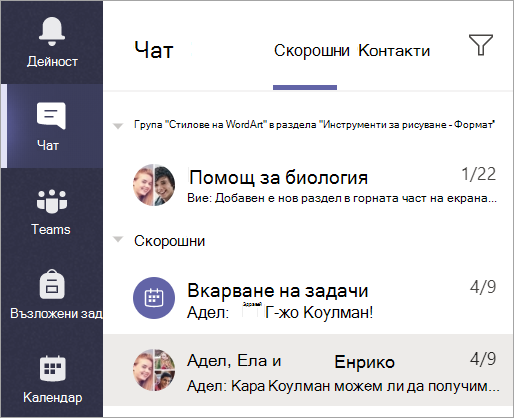Screen dimensions: 514x418
Task: Open the Помощ за биология chat
Action: 308,185
